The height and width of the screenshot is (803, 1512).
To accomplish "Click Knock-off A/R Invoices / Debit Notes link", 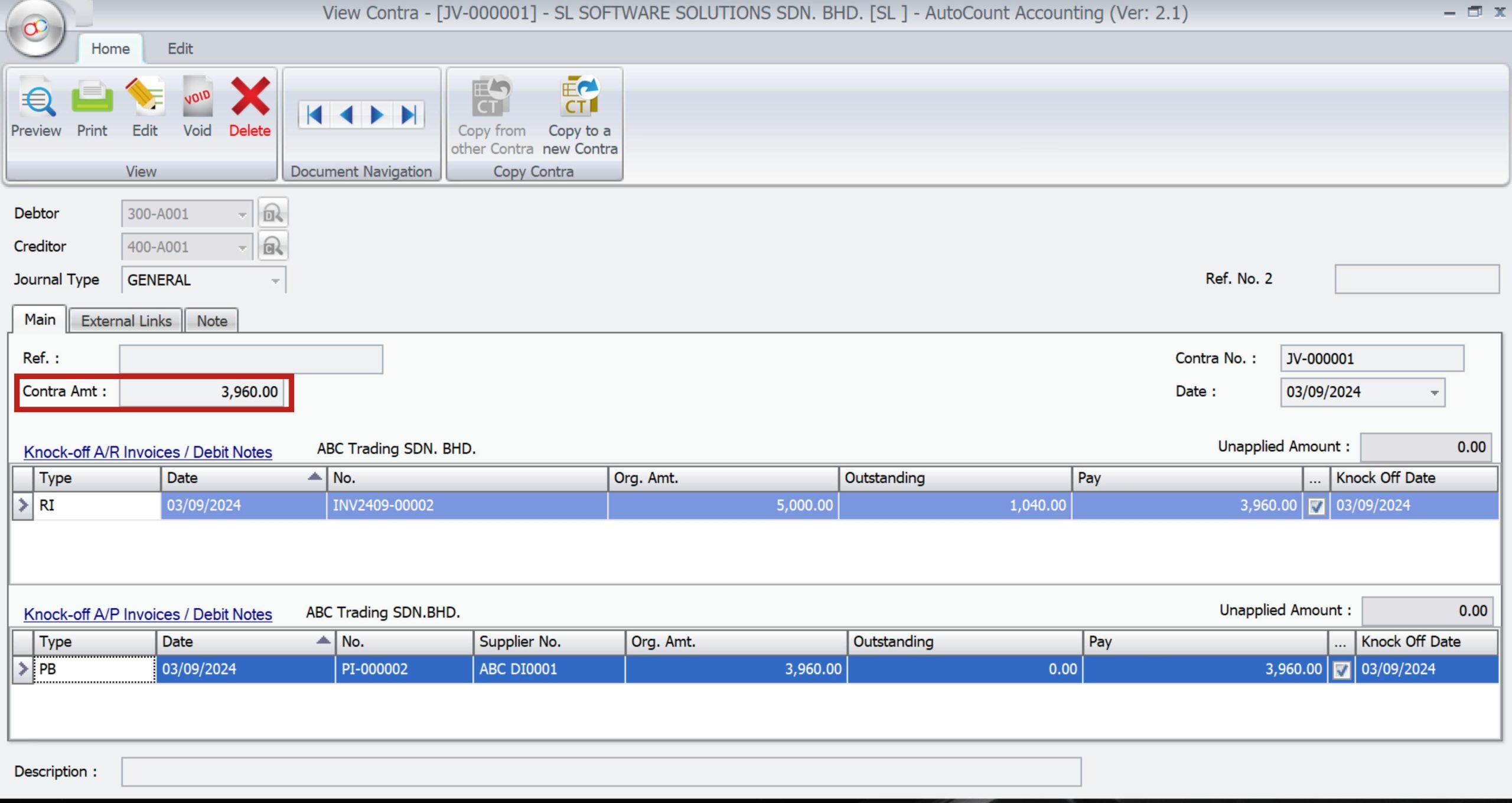I will coord(148,452).
